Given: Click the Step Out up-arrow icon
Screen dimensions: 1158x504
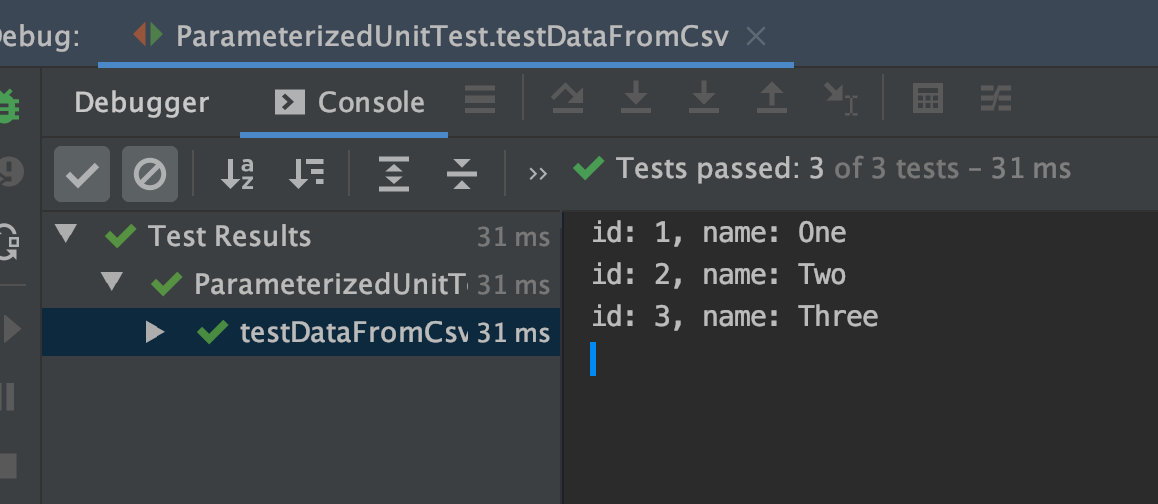Looking at the screenshot, I should [x=771, y=98].
